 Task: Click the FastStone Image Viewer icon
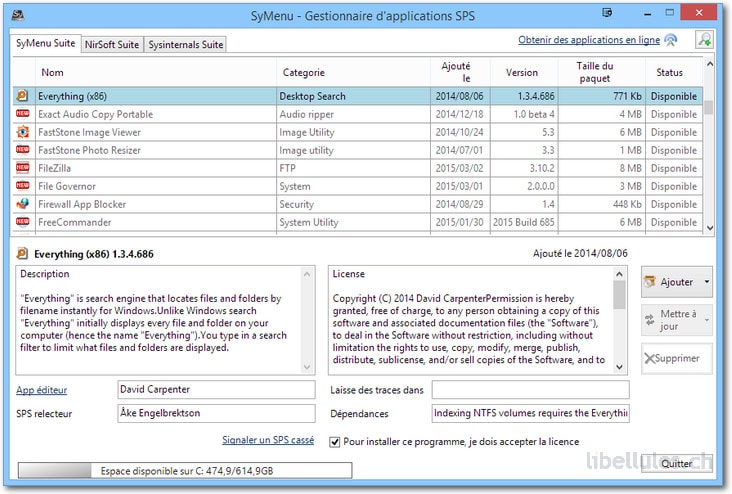coord(22,132)
